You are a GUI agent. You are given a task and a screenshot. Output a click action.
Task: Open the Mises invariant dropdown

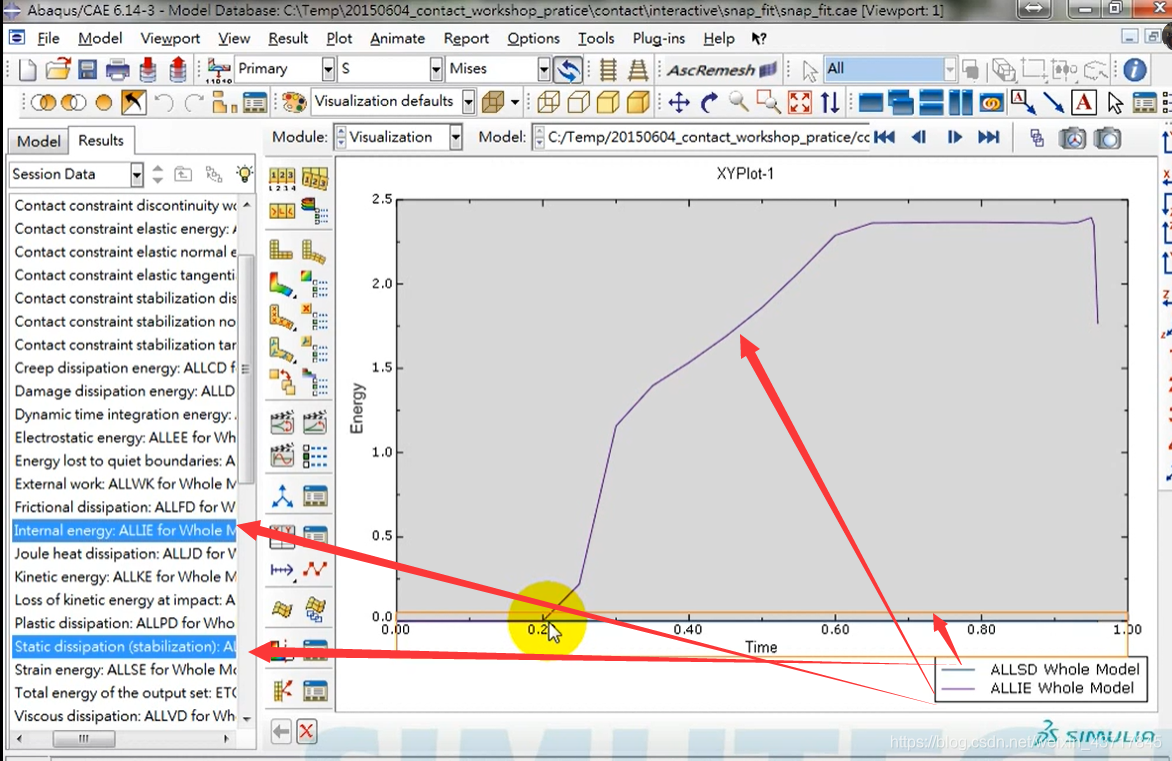tap(544, 70)
